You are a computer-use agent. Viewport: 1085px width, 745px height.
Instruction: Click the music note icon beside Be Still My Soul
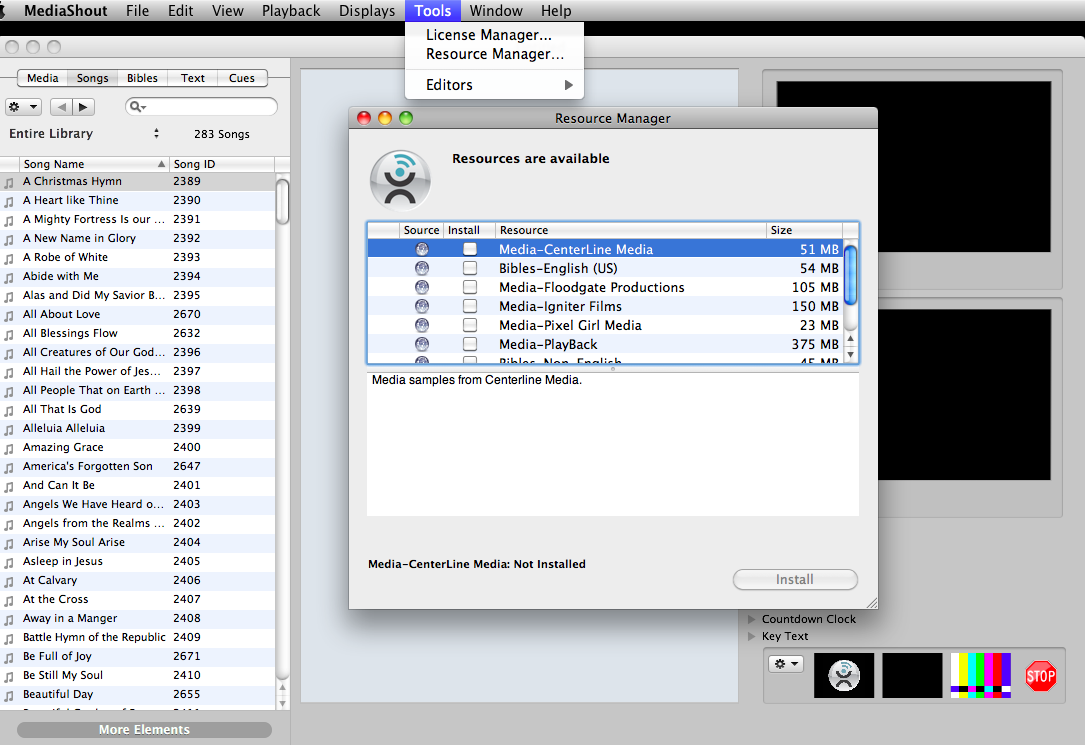tap(9, 677)
